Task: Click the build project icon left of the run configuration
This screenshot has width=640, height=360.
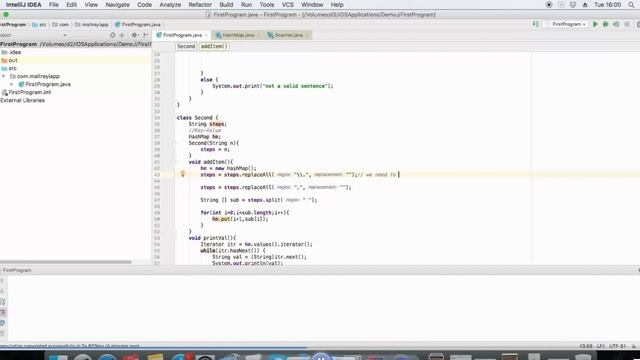Action: tap(536, 24)
